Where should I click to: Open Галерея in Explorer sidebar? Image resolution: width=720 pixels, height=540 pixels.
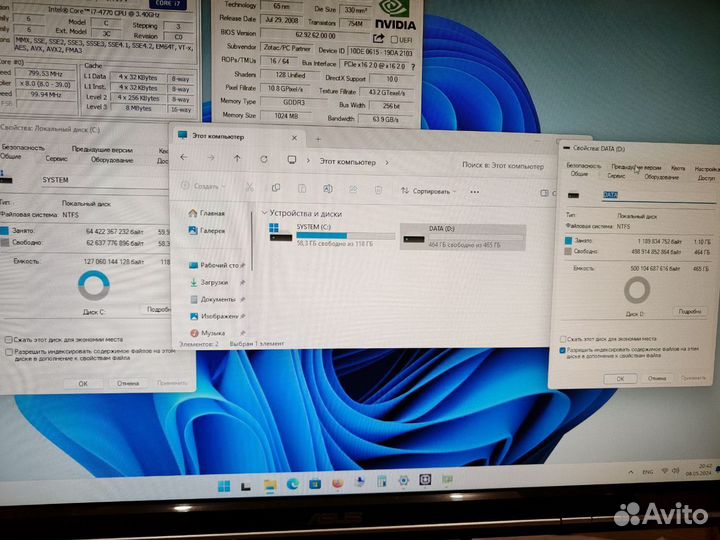coord(207,231)
